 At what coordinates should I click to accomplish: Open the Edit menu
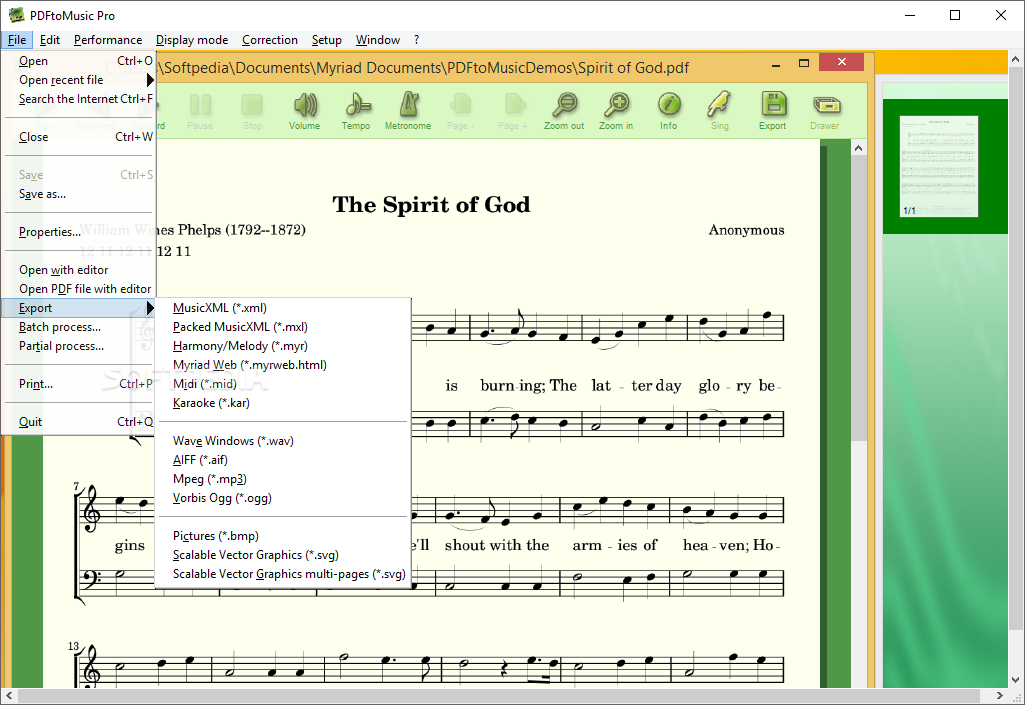point(50,40)
